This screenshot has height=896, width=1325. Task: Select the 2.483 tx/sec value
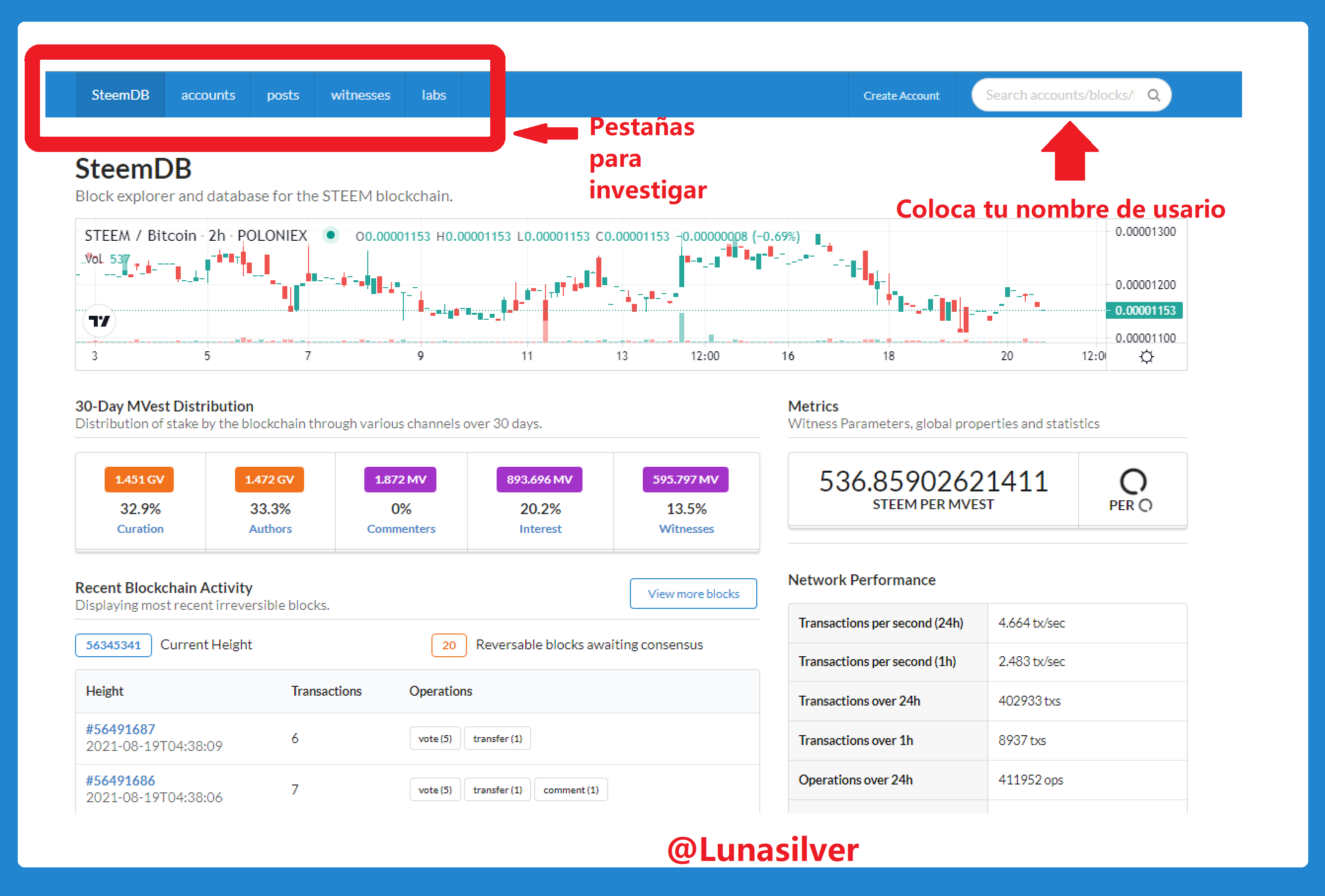tap(1031, 661)
